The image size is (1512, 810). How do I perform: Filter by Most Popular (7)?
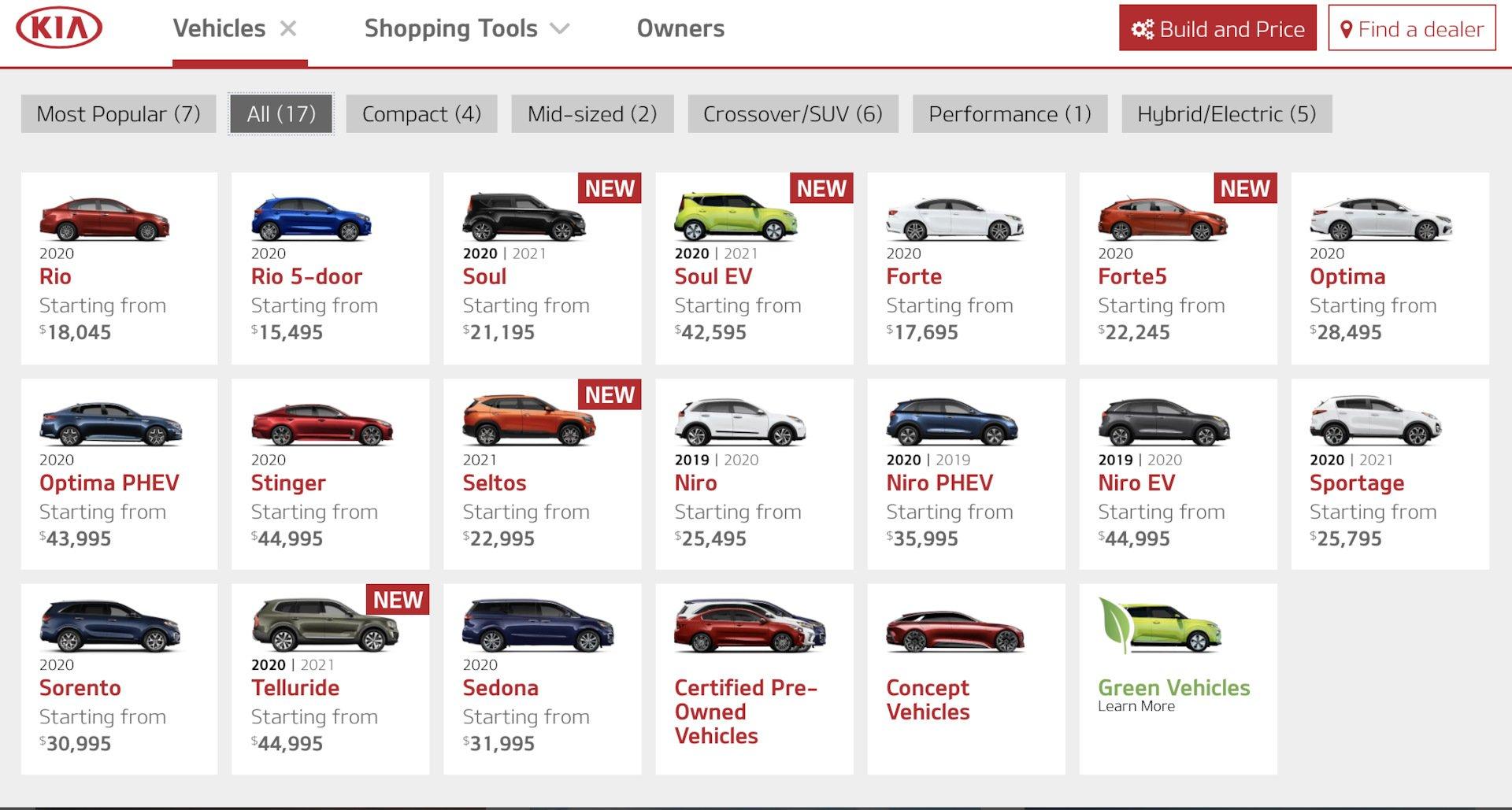pyautogui.click(x=118, y=114)
